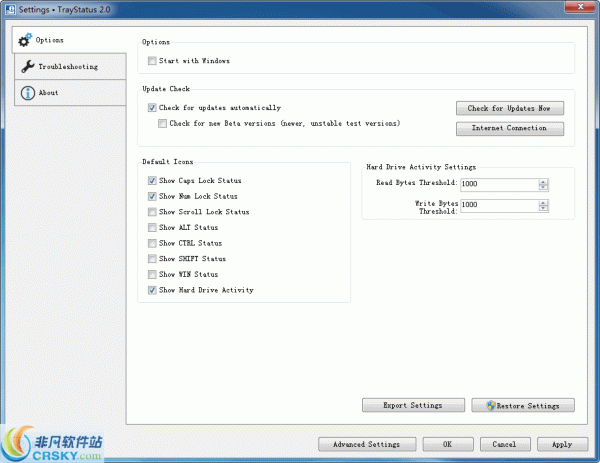
Task: Click Check for Updates Now button
Action: pyautogui.click(x=510, y=108)
